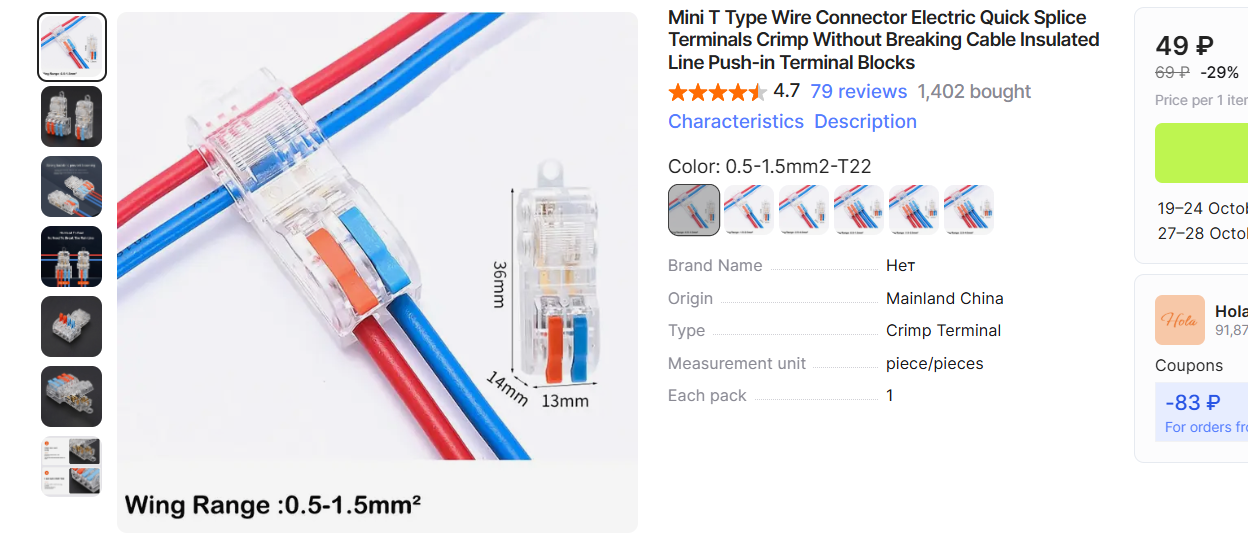1248x547 pixels.
Task: Show the fourth gallery thumbnail
Action: click(x=72, y=257)
